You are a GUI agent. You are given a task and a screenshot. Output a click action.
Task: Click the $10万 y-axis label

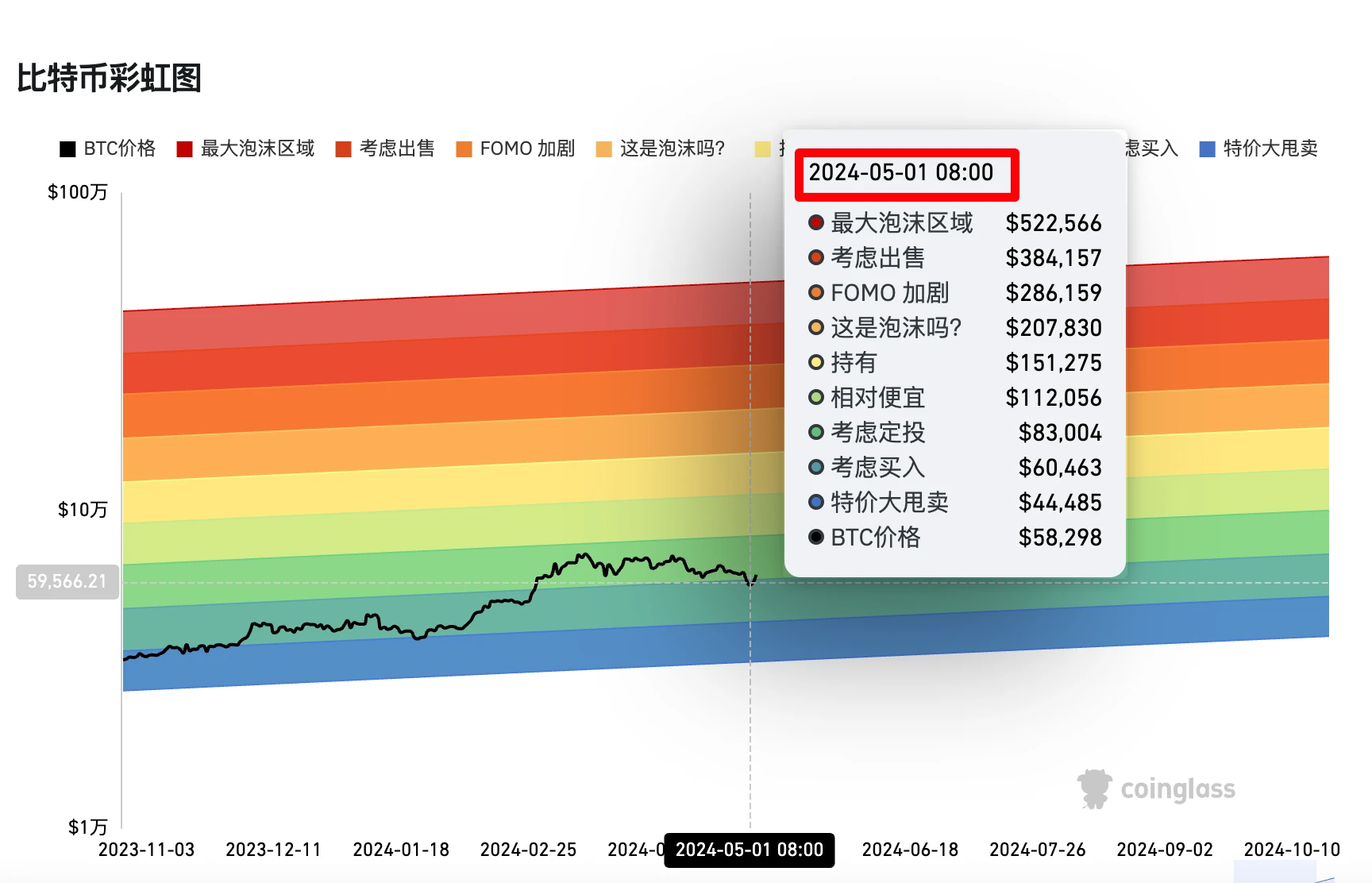(82, 510)
